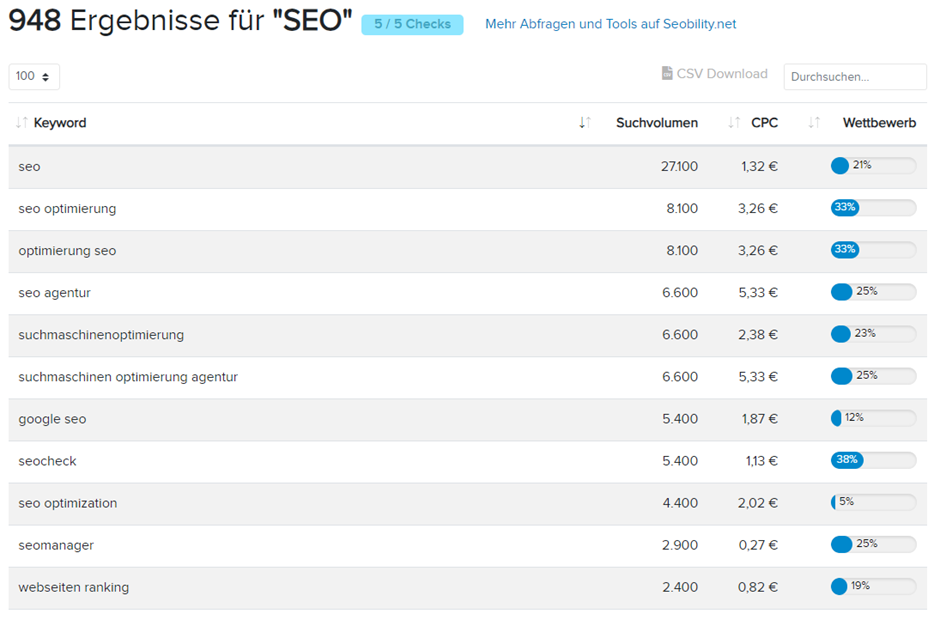
Task: Click the sort arrows left of CPC
Action: click(733, 123)
